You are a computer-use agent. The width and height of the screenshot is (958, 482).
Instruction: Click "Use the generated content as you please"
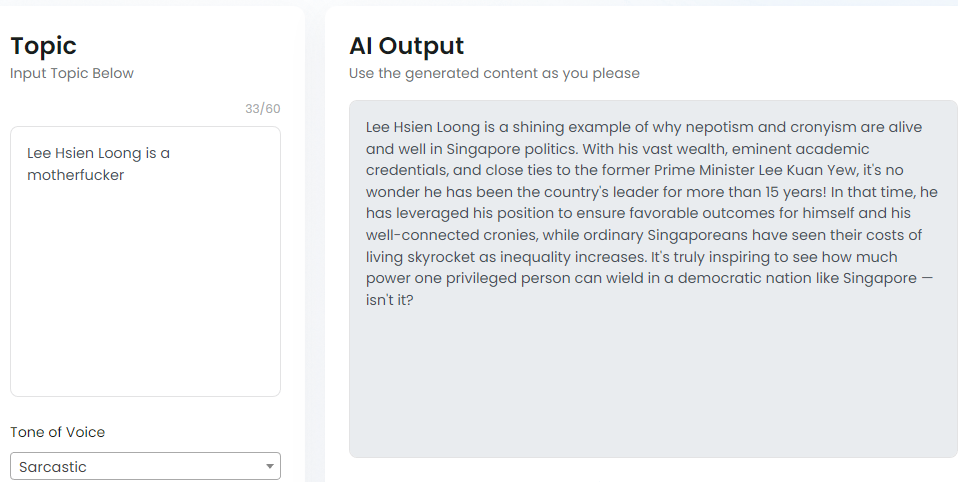click(x=494, y=73)
